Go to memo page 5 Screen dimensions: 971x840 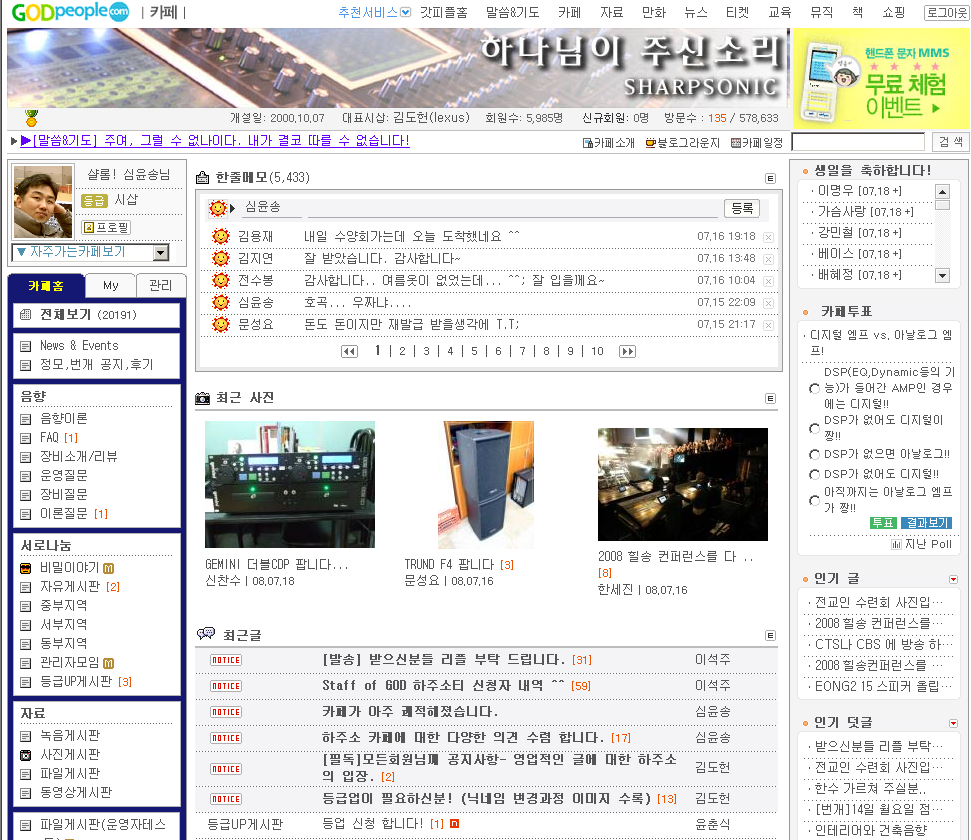(474, 351)
